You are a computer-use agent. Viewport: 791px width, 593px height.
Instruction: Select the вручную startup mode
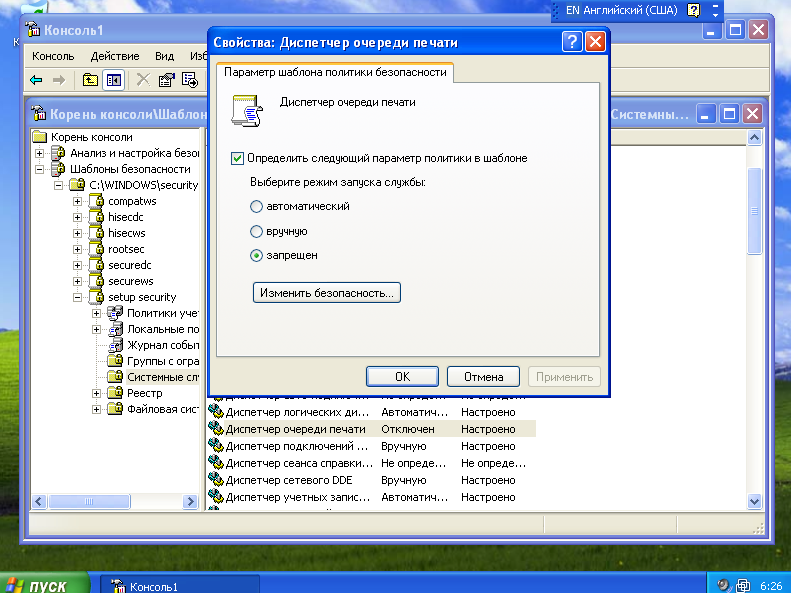256,231
